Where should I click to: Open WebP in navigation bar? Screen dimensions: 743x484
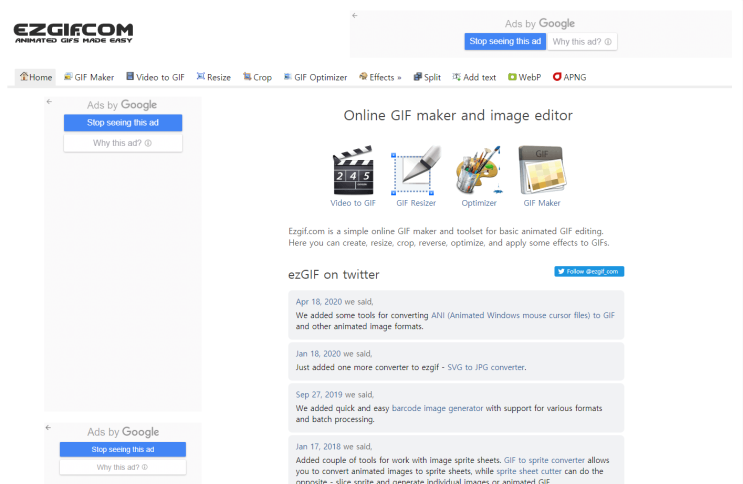[525, 77]
